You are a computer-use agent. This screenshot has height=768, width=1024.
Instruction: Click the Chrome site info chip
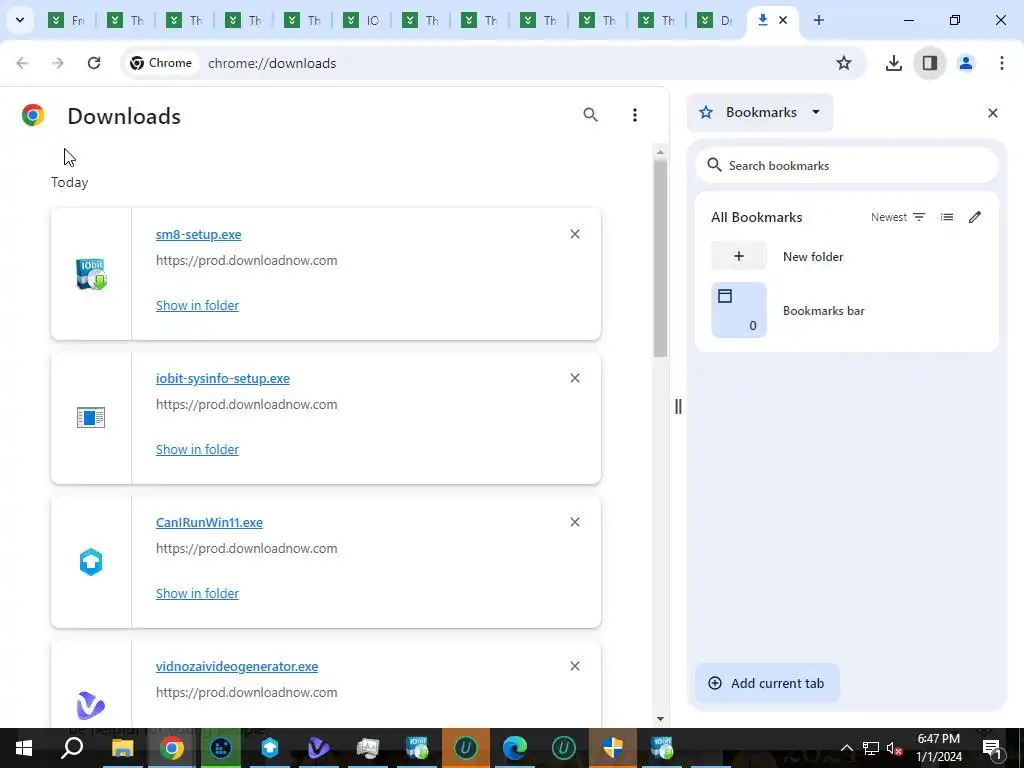(x=161, y=63)
